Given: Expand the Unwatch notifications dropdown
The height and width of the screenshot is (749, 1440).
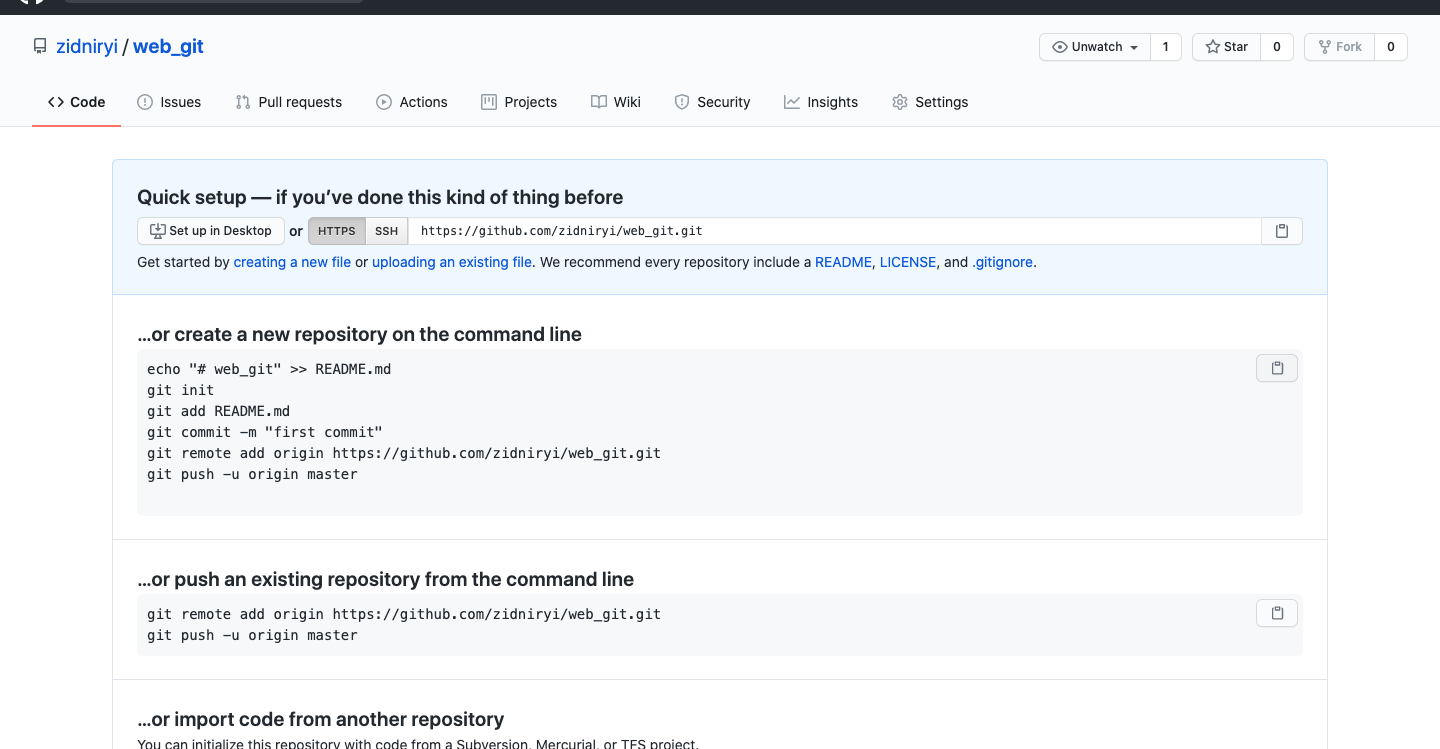Looking at the screenshot, I should point(1096,47).
